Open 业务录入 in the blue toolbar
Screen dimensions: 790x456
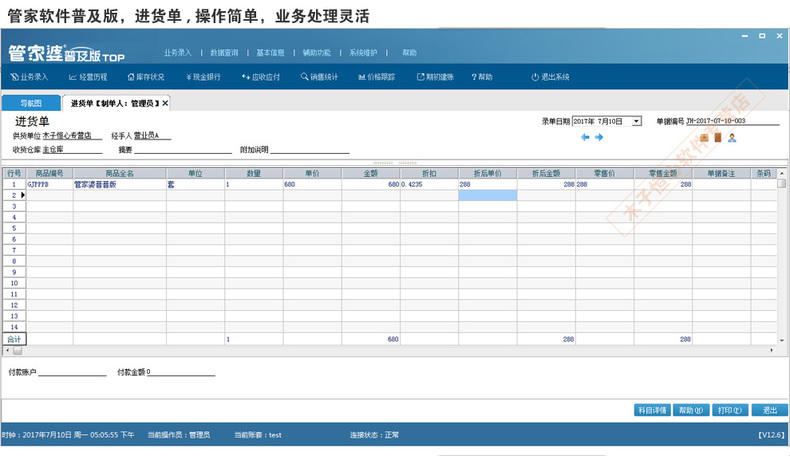[29, 77]
